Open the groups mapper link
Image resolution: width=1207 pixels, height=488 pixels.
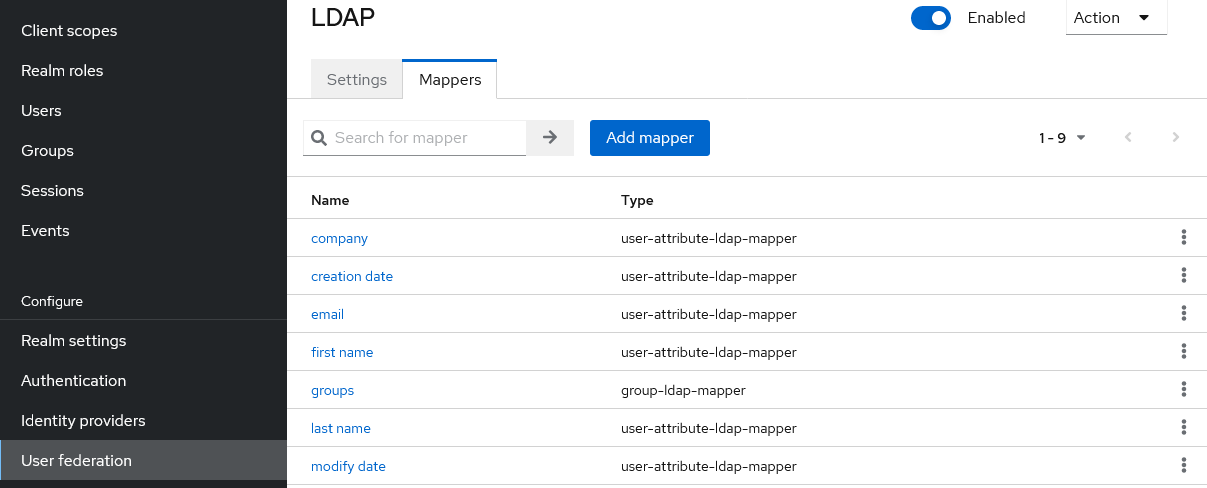(x=333, y=390)
